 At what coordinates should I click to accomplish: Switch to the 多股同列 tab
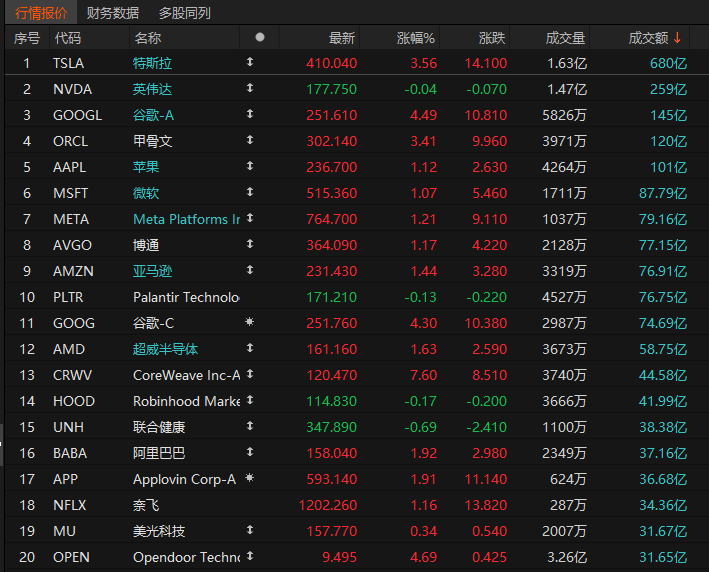click(x=184, y=13)
